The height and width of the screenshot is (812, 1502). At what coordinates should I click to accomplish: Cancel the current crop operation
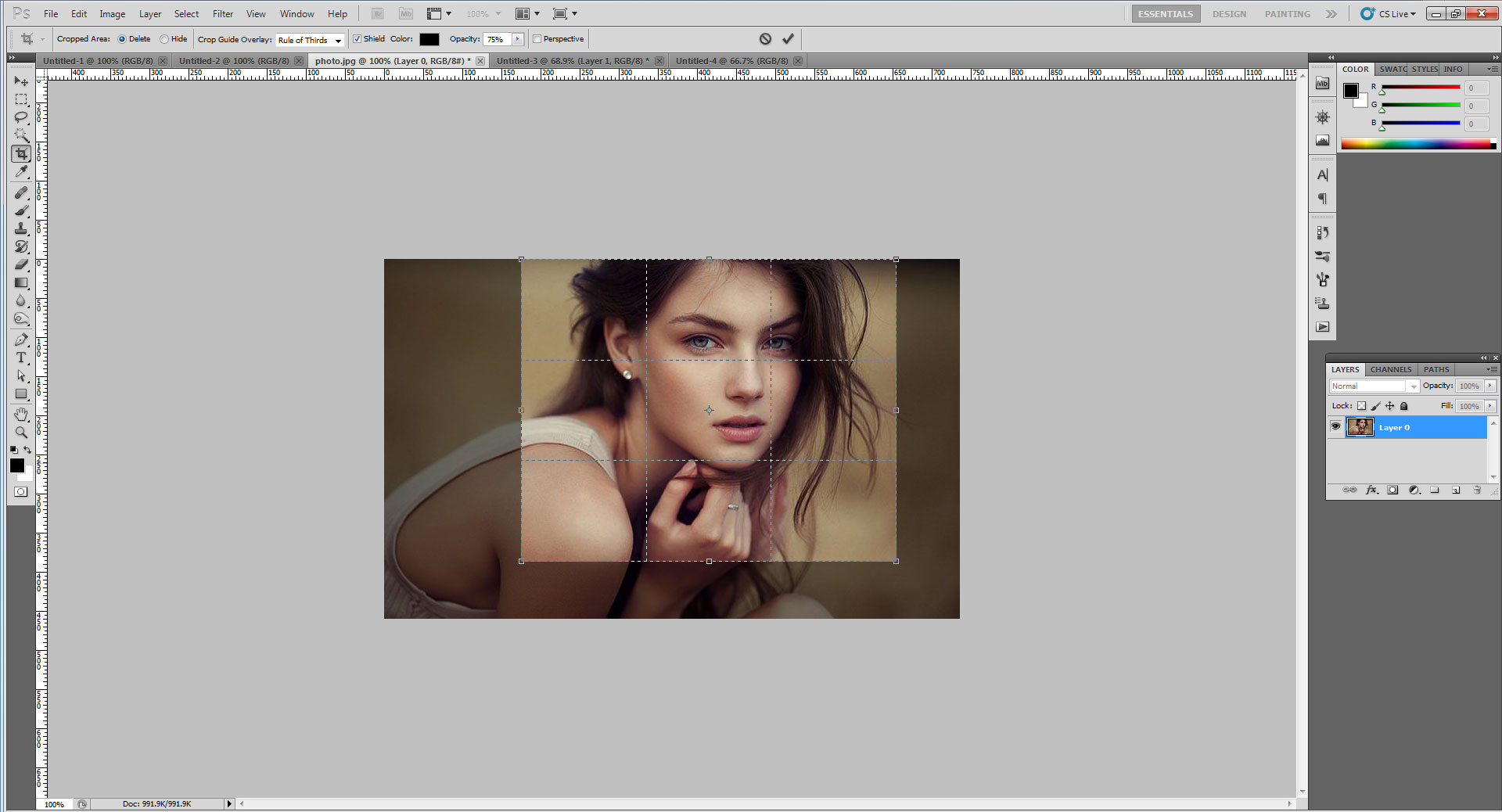click(x=765, y=39)
